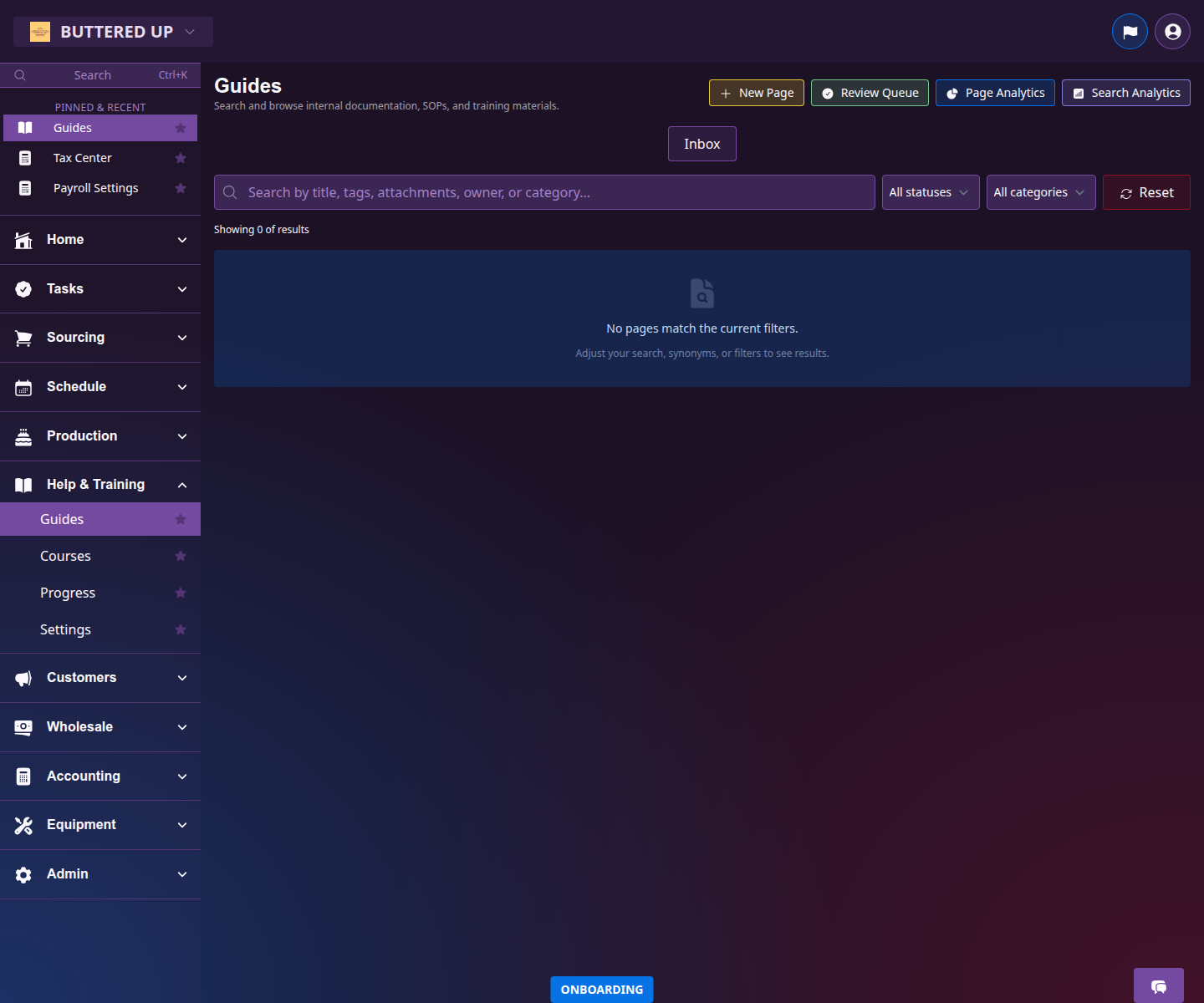Click the Customers megaphone icon

pyautogui.click(x=23, y=677)
